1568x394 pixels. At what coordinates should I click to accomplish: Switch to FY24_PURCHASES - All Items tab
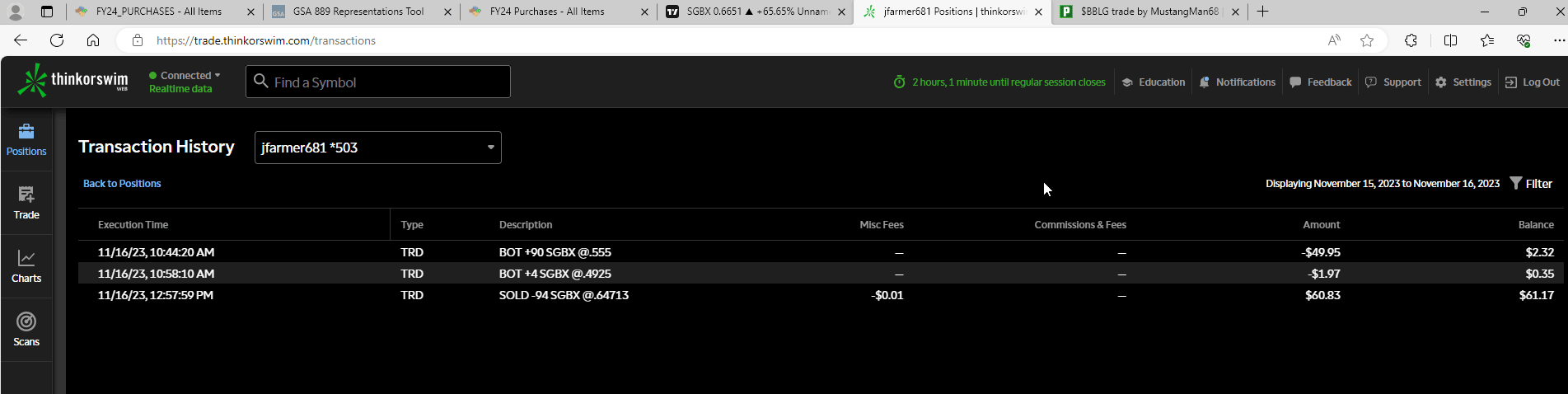pos(164,12)
